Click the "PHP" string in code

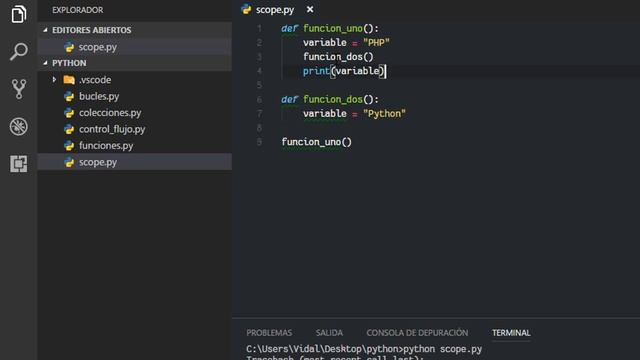(x=376, y=42)
